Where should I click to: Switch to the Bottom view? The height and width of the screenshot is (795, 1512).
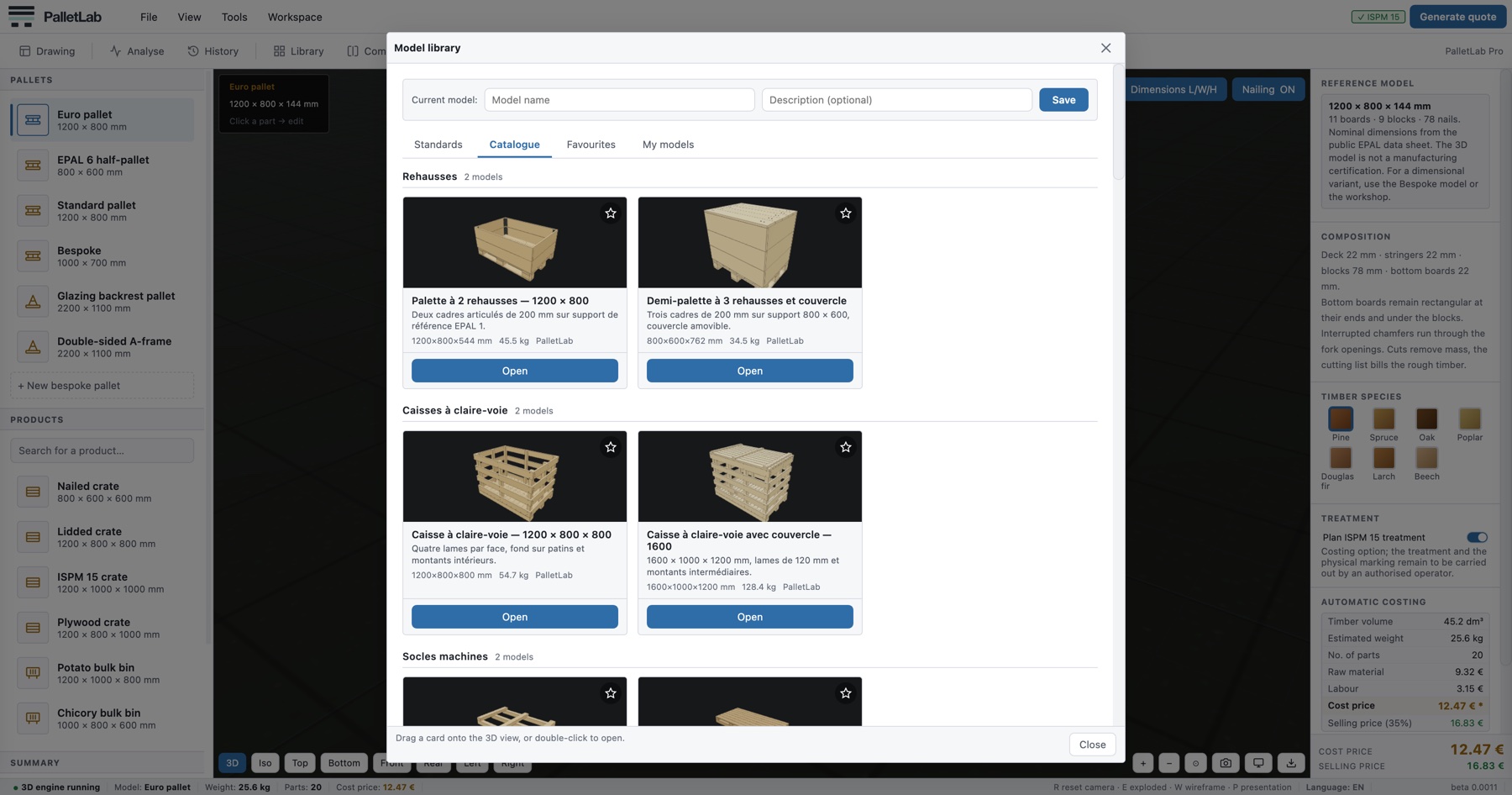click(344, 763)
